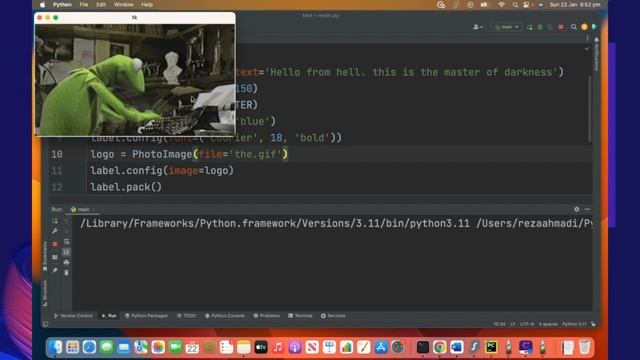Click code line logo = PhotoImage
The image size is (640, 360).
[x=189, y=154]
